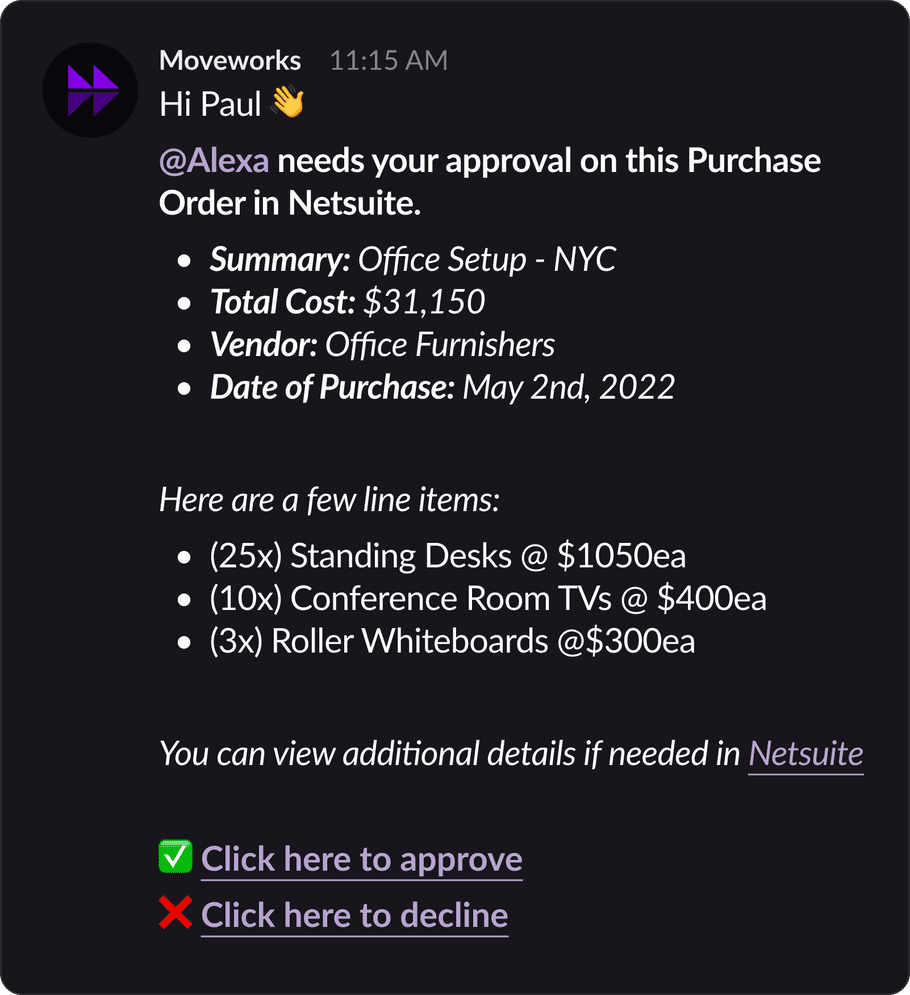Open the @Alexa user mention
The image size is (910, 995).
(x=214, y=161)
